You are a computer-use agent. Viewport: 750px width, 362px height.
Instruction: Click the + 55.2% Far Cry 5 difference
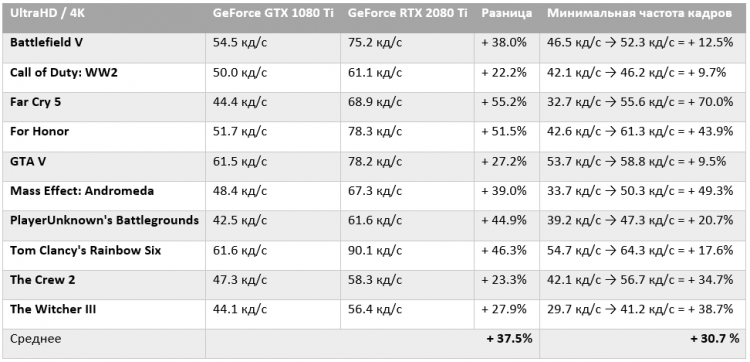coord(504,102)
